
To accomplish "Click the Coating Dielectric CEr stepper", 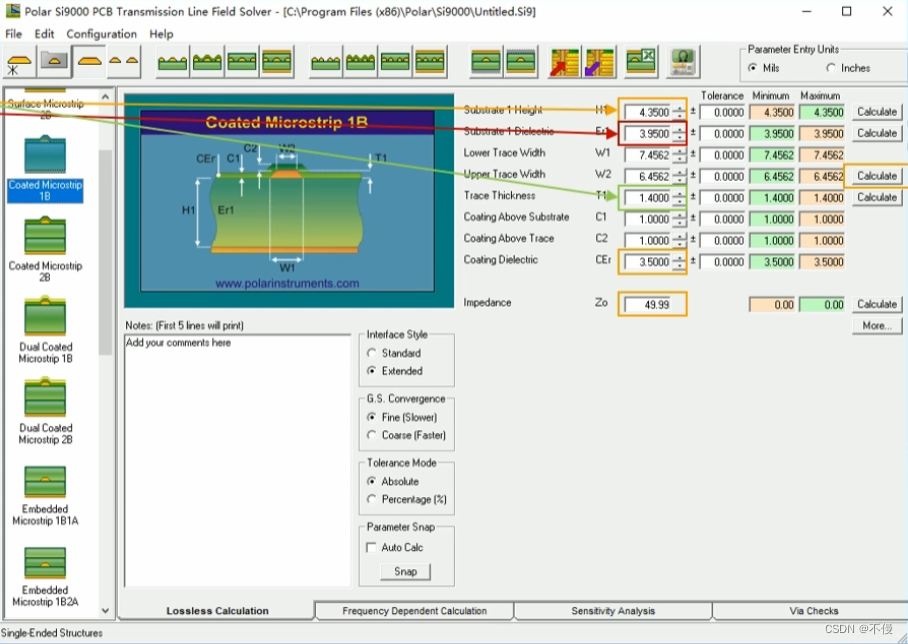I will [x=679, y=262].
